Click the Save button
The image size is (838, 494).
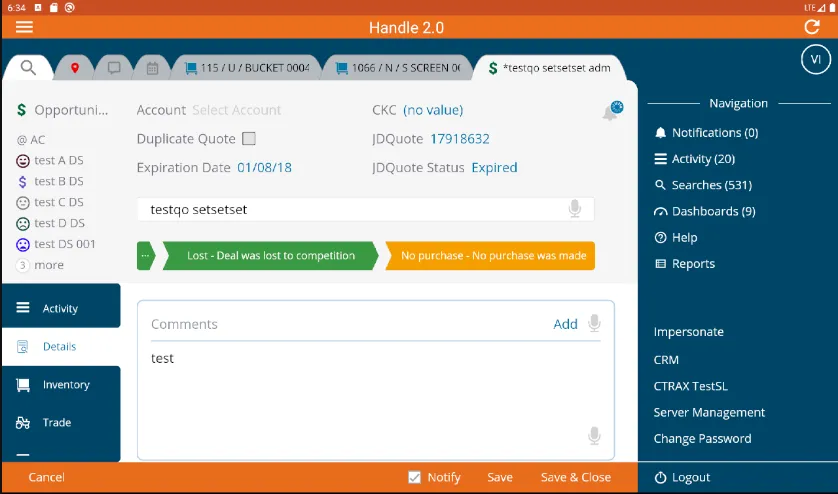[x=500, y=477]
